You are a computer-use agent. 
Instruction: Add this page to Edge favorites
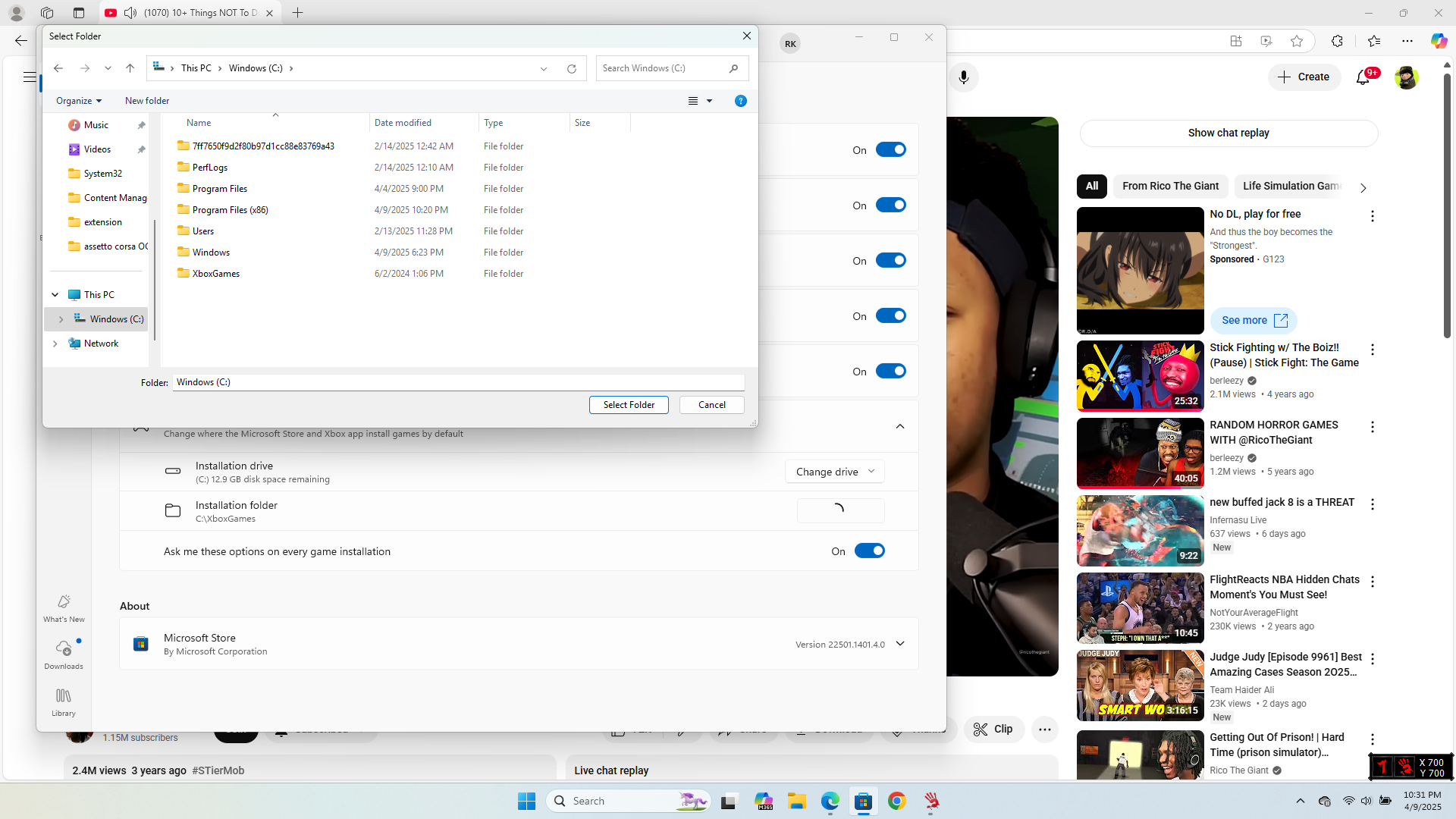coord(1297,41)
